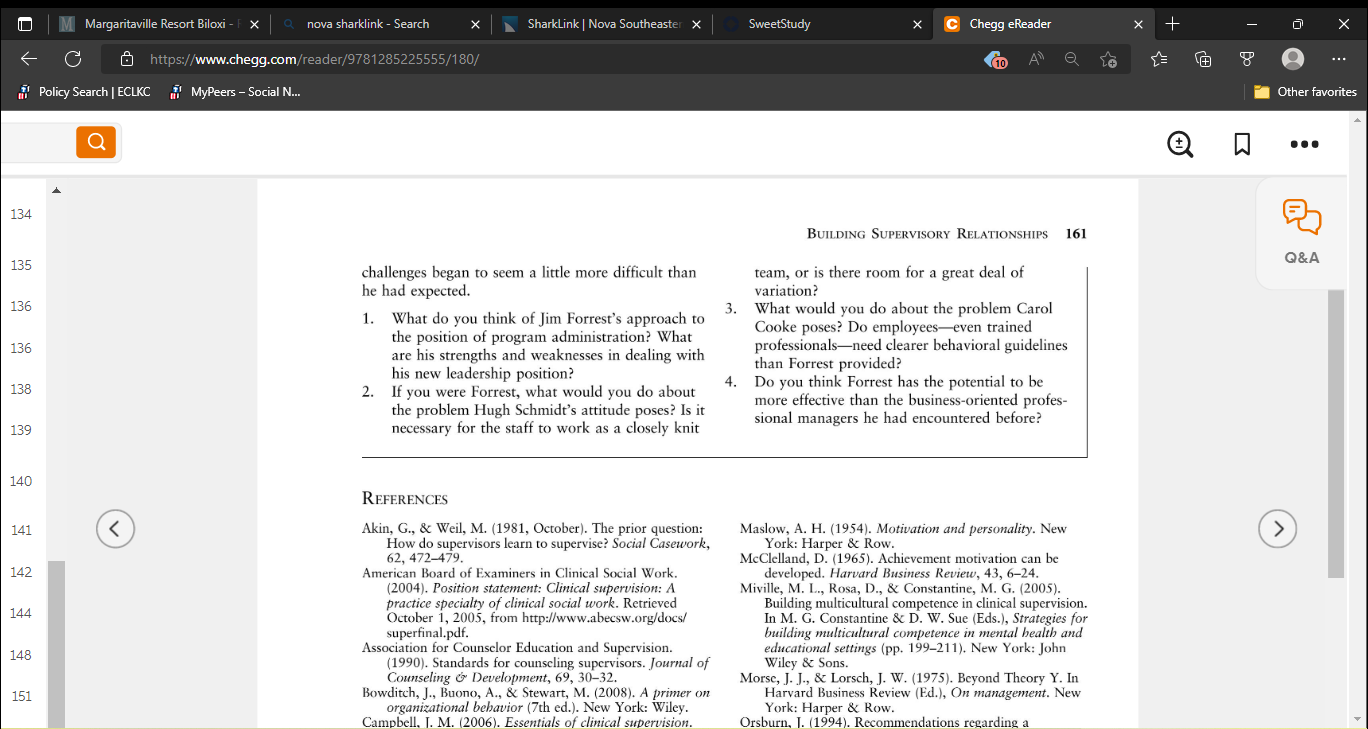Bookmark this page with the bookmark icon
1368x729 pixels.
(x=1242, y=144)
